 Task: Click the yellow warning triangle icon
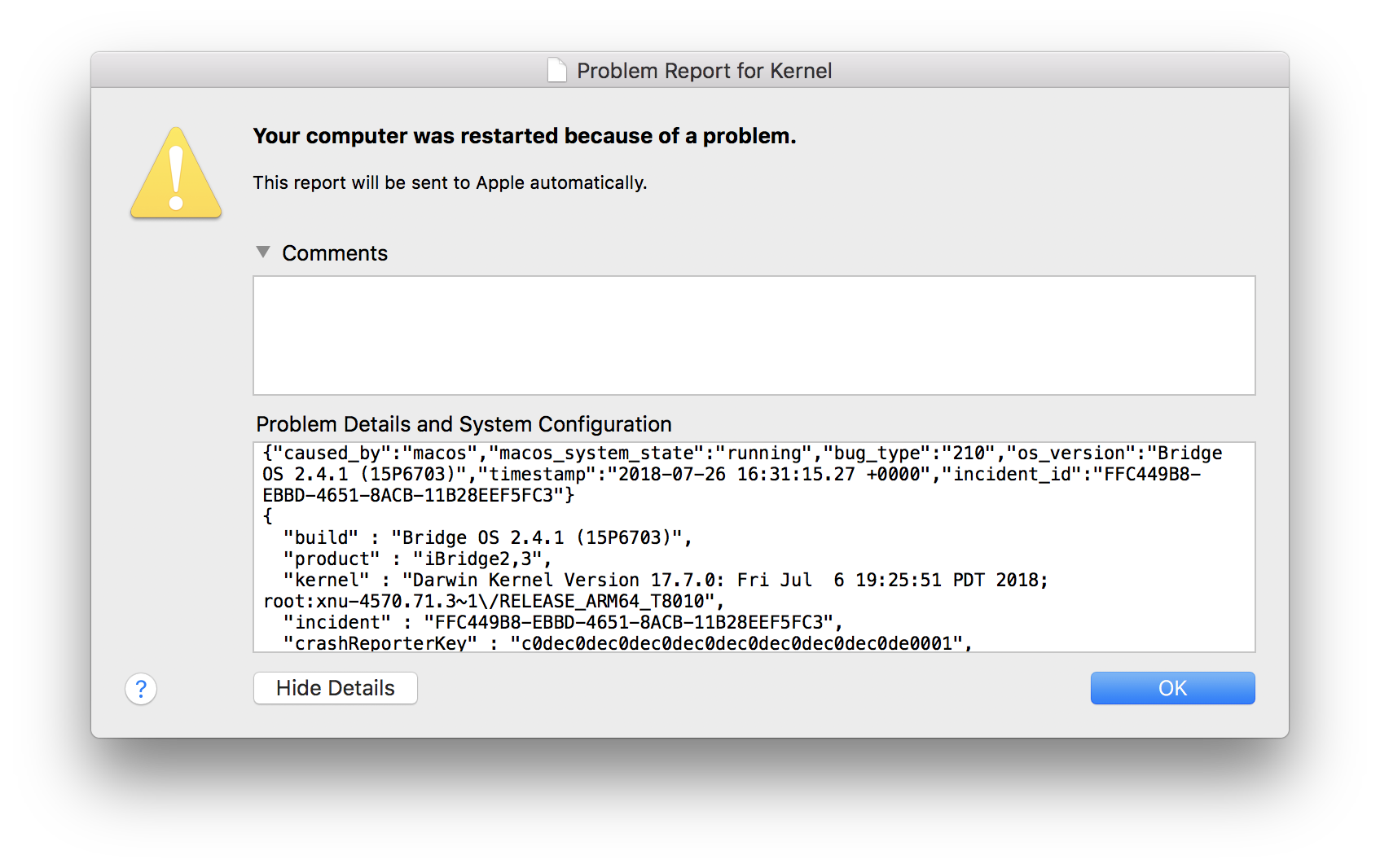(x=176, y=173)
